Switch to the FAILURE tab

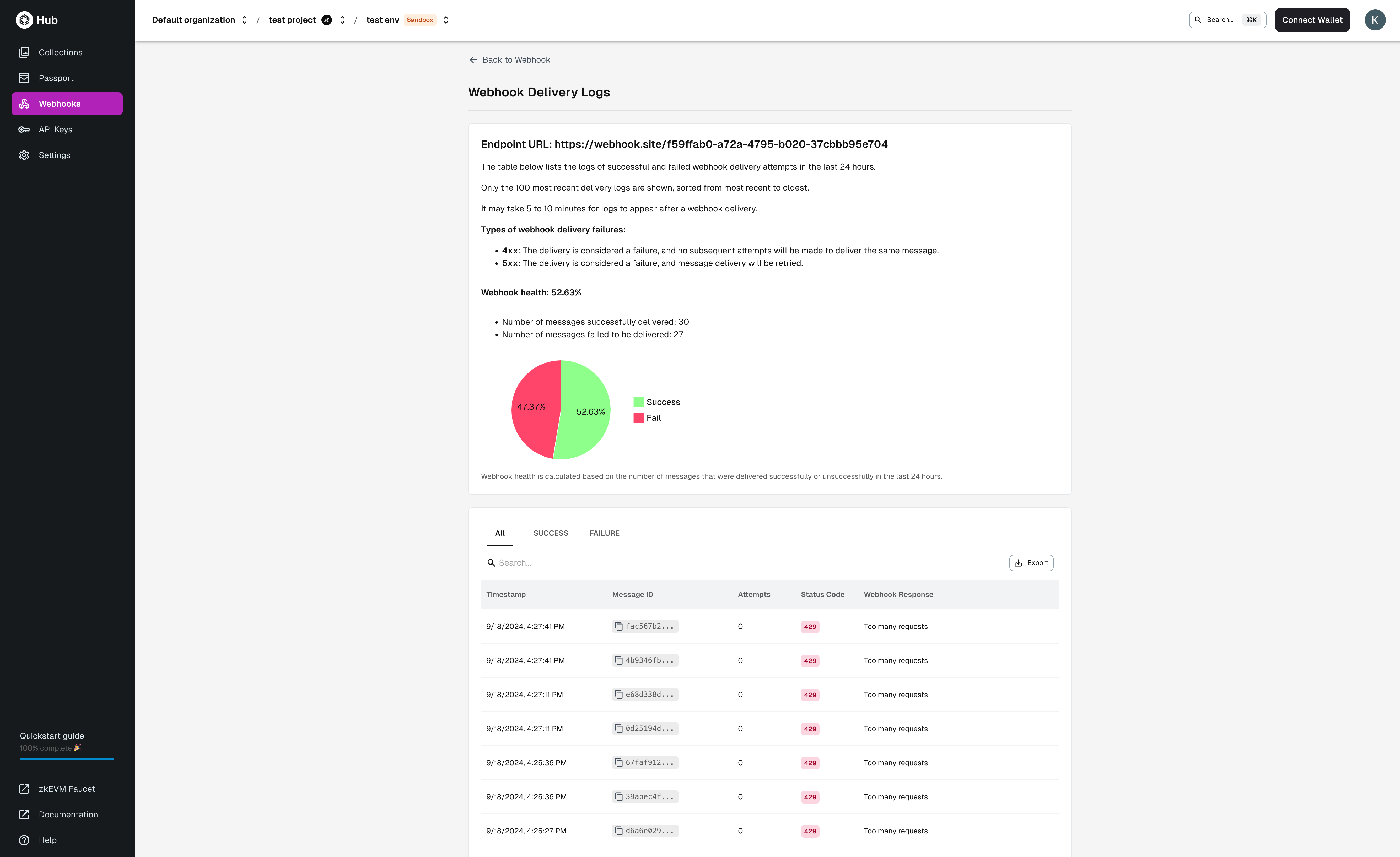[604, 533]
